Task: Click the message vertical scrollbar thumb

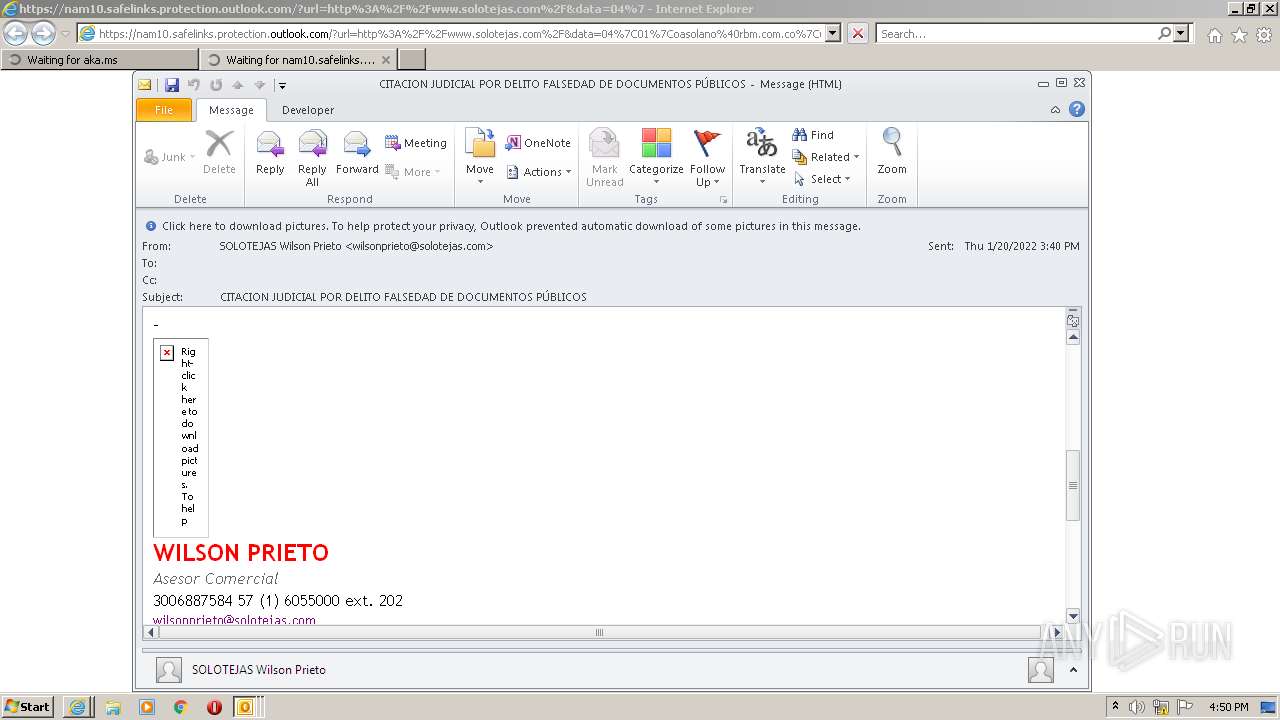Action: click(1073, 485)
